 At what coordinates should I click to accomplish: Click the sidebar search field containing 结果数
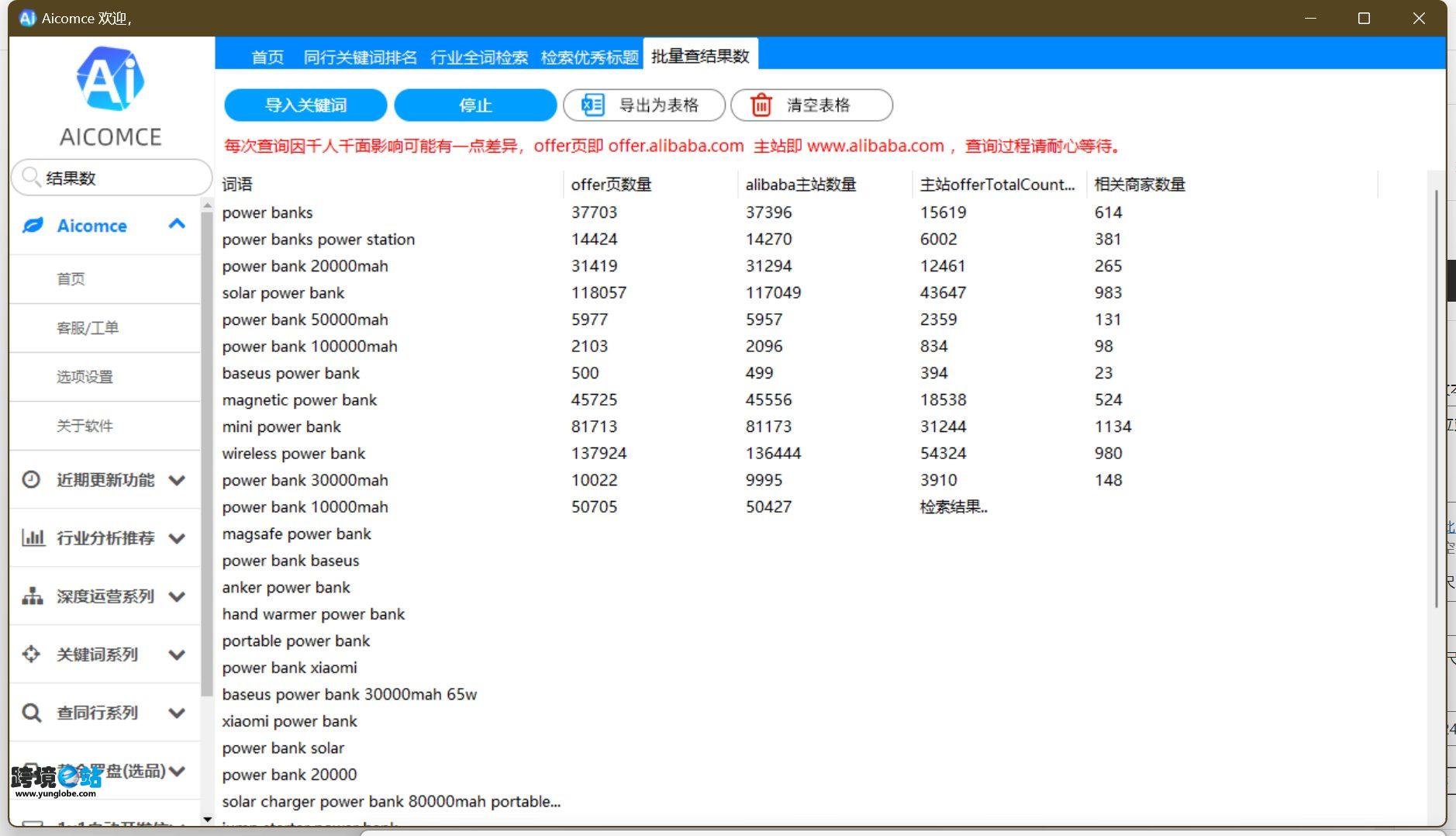[112, 178]
